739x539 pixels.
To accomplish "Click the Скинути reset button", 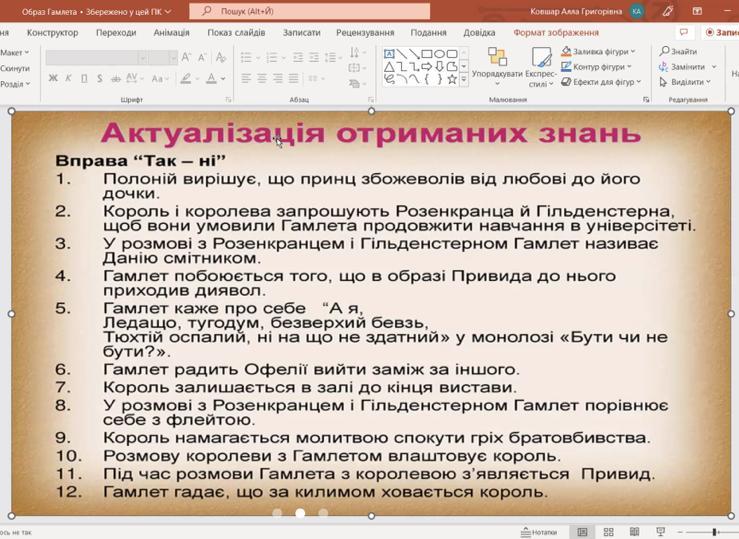I will (x=15, y=68).
